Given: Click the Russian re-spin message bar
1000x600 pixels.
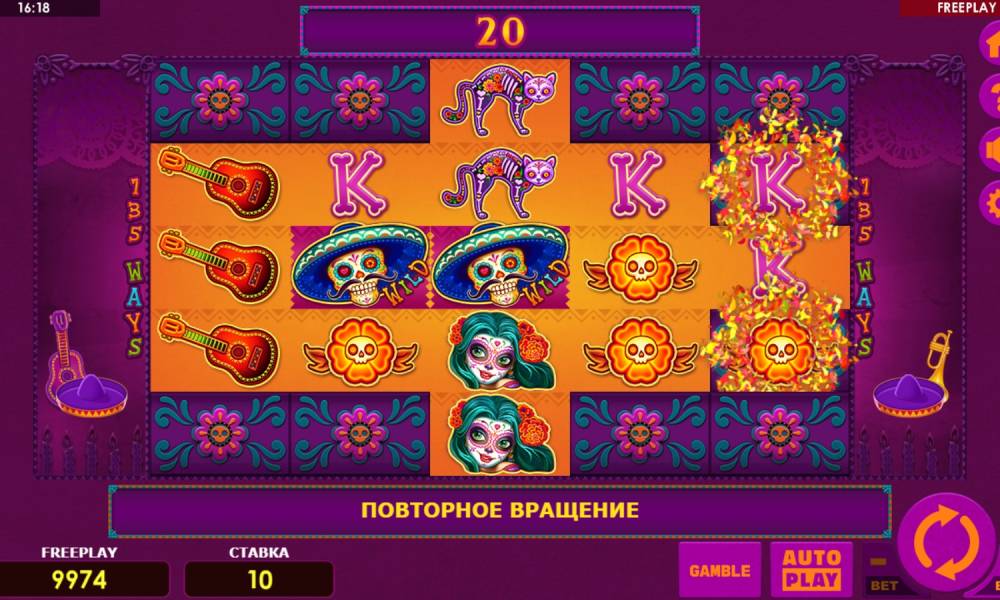Looking at the screenshot, I should point(500,511).
